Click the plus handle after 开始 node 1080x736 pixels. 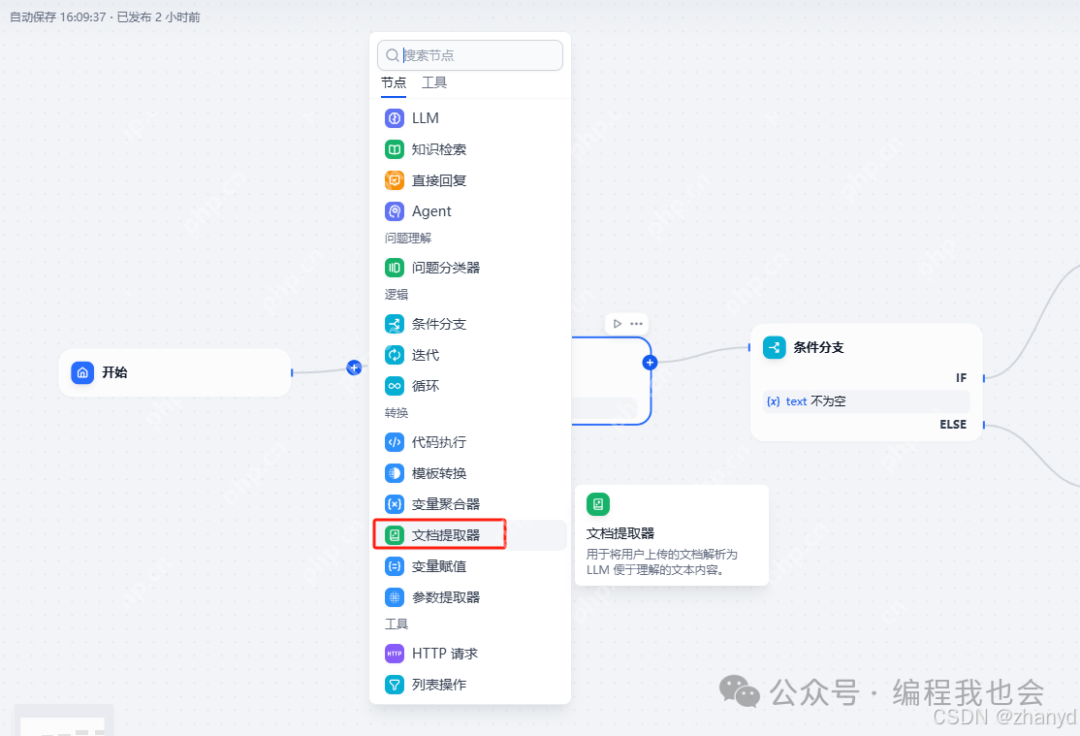point(354,368)
